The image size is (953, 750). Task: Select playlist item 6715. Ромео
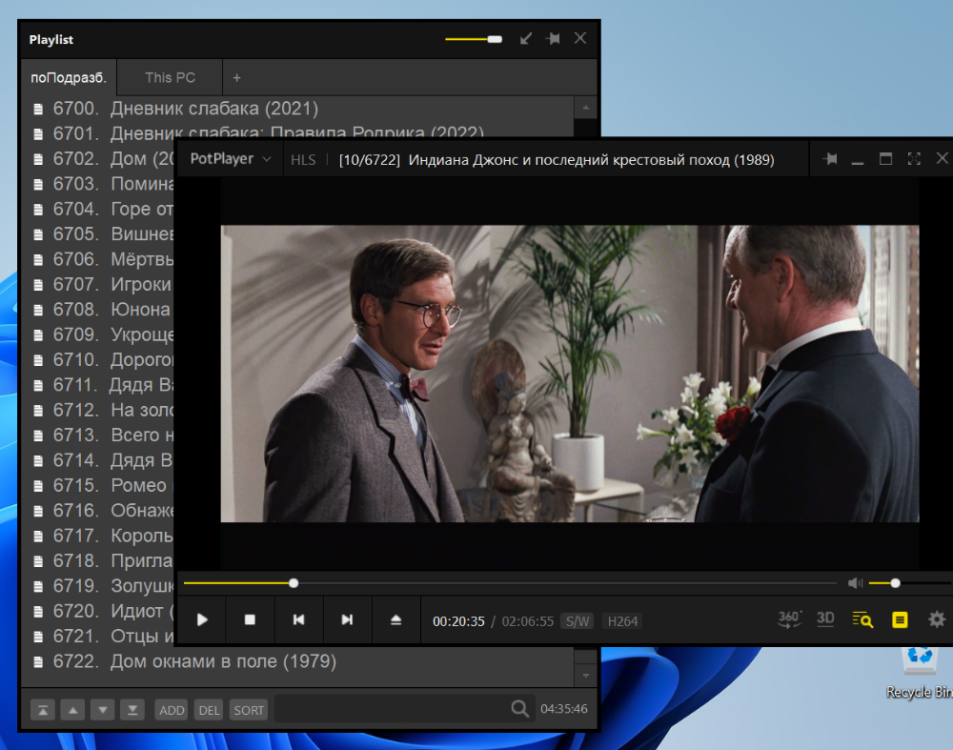pyautogui.click(x=102, y=486)
